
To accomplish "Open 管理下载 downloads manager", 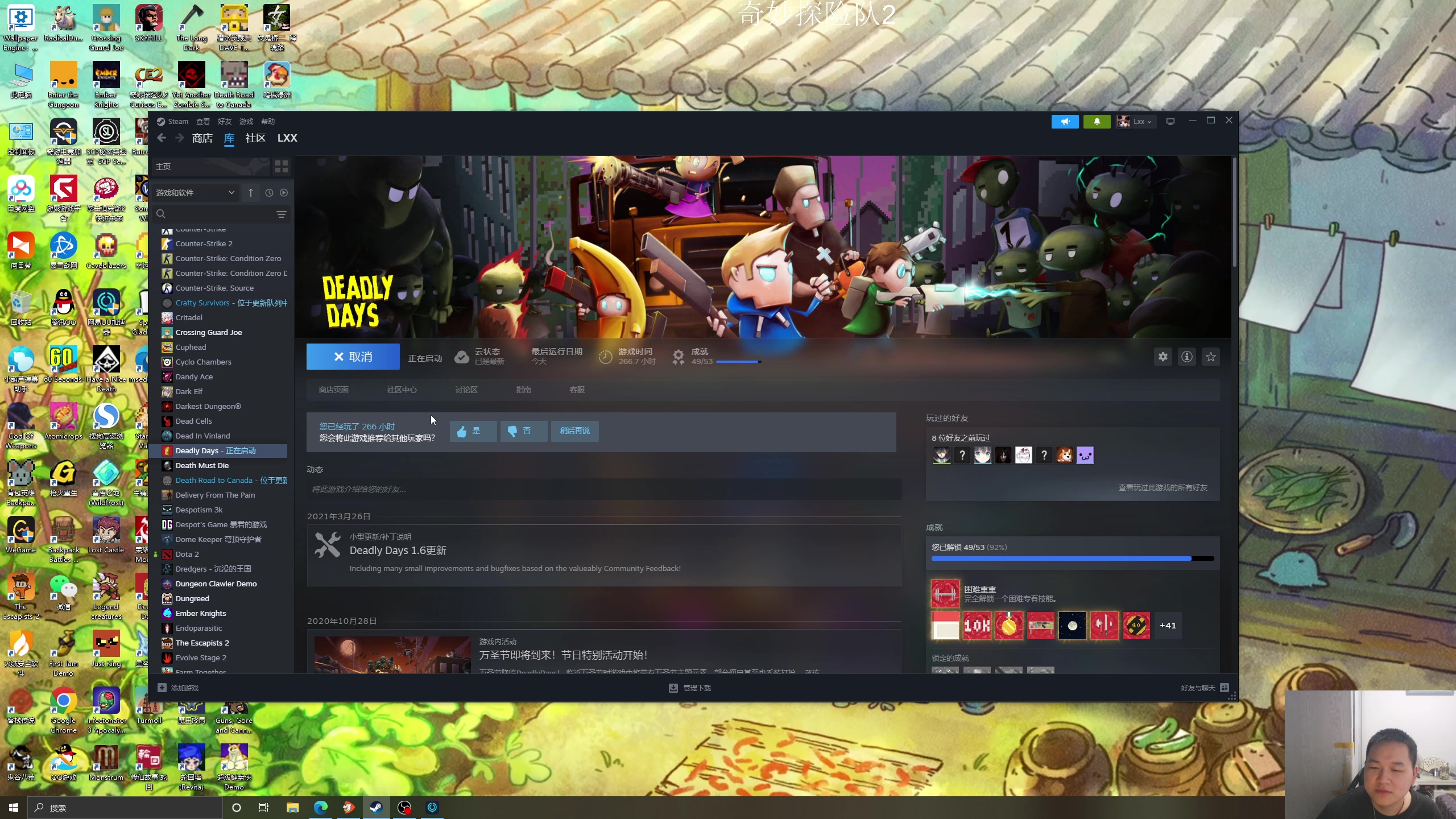I will (690, 688).
